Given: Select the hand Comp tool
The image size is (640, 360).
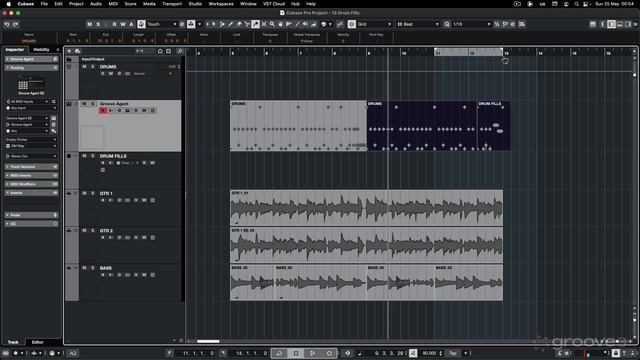Looking at the screenshot, I should click(x=280, y=24).
